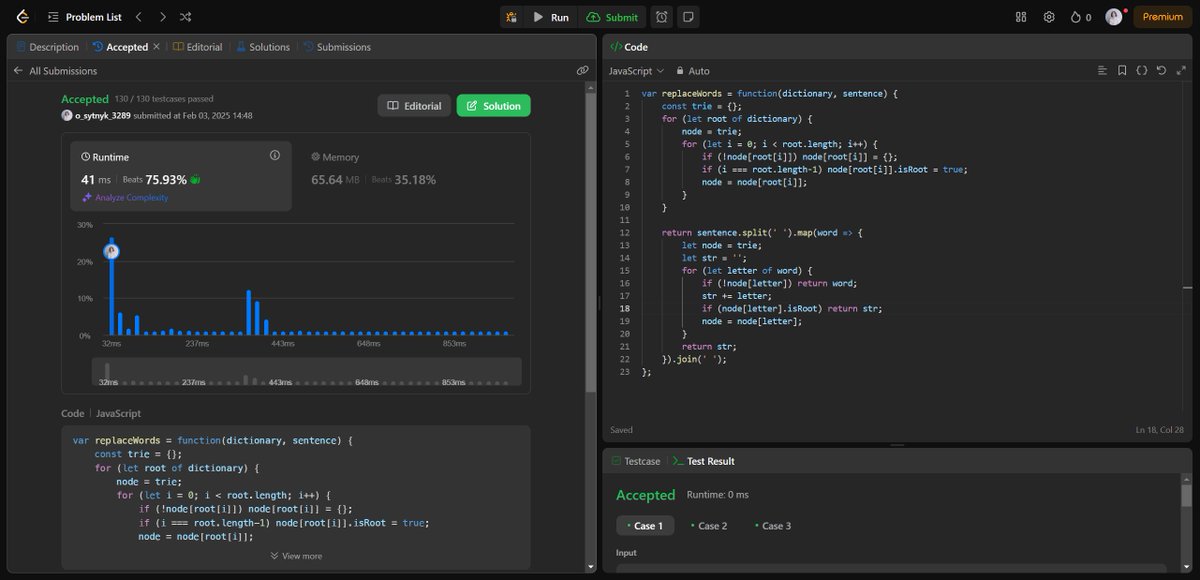Select Case 3 test result
This screenshot has height=580, width=1200.
772,526
